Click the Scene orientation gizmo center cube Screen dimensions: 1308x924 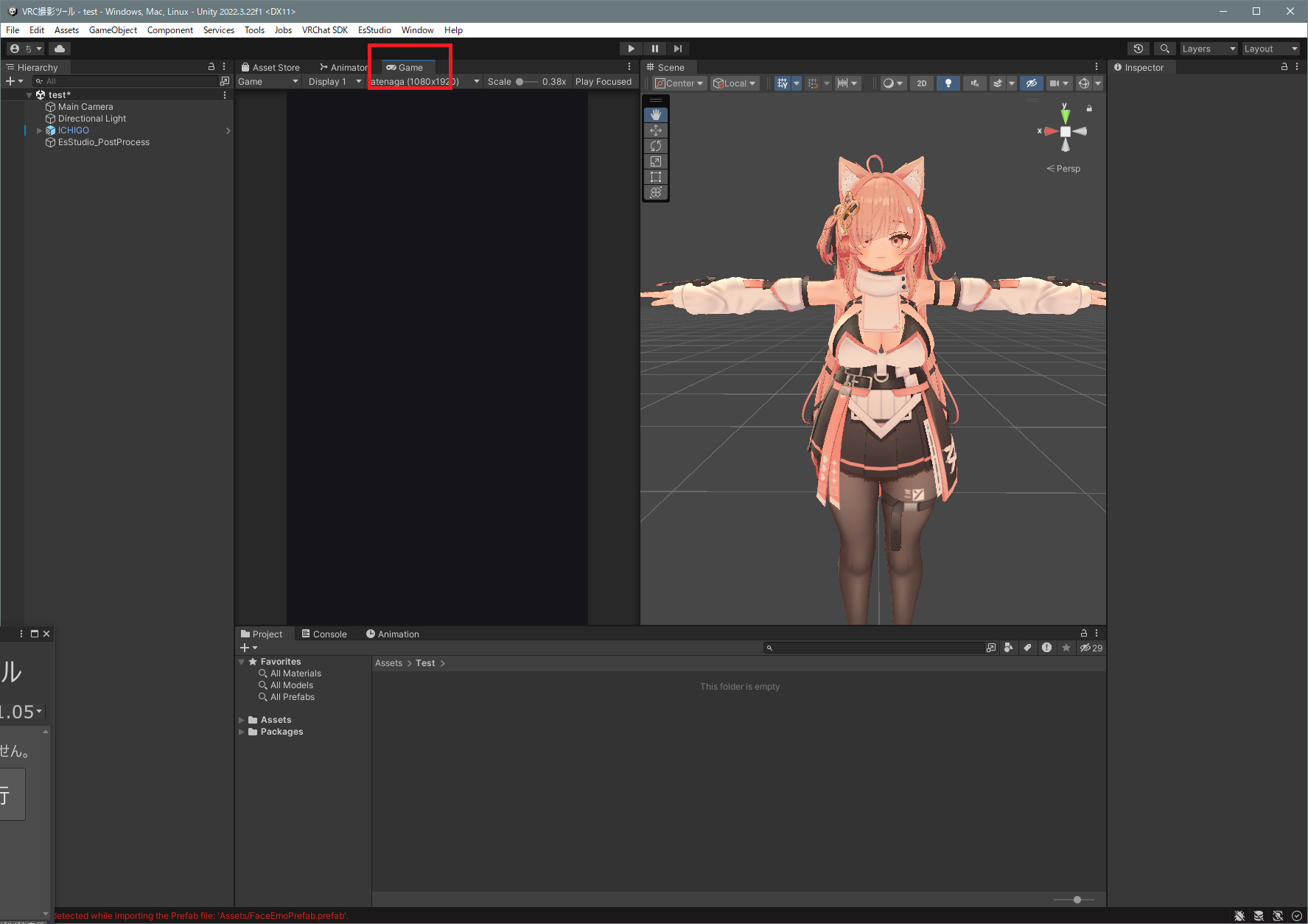1065,131
